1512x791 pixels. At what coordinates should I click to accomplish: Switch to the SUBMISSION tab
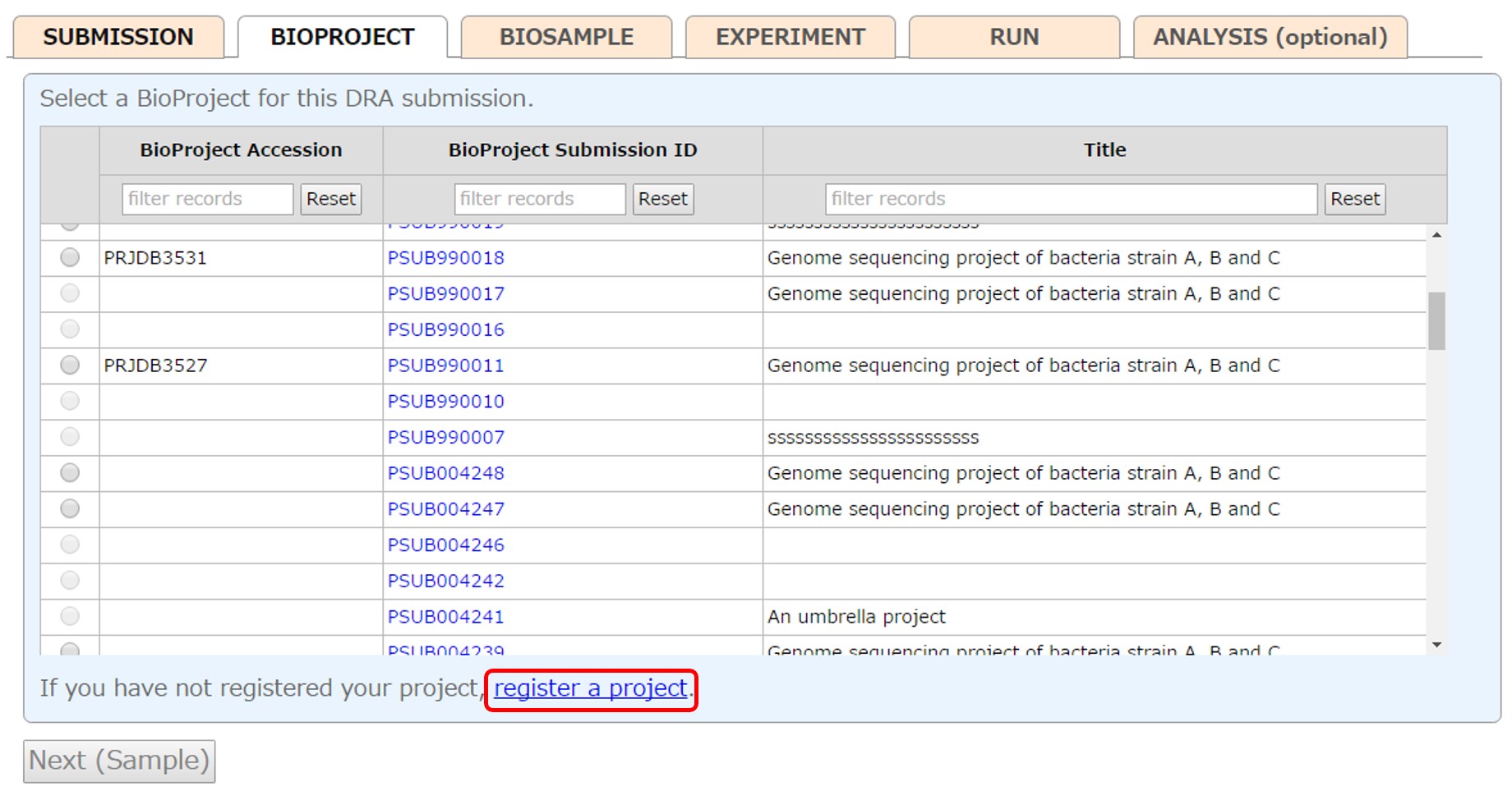[x=118, y=38]
